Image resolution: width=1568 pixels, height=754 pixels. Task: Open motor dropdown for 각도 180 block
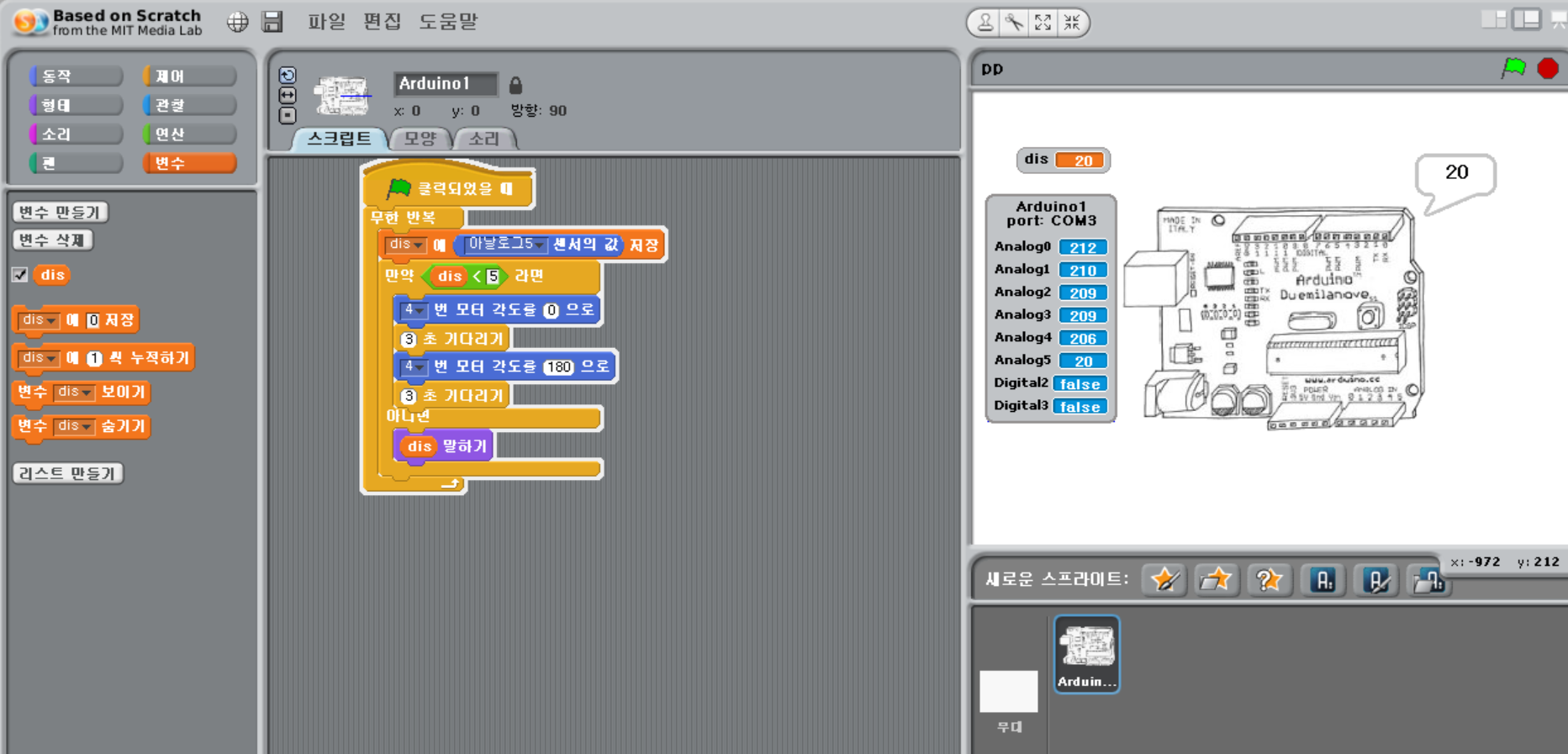coord(413,367)
